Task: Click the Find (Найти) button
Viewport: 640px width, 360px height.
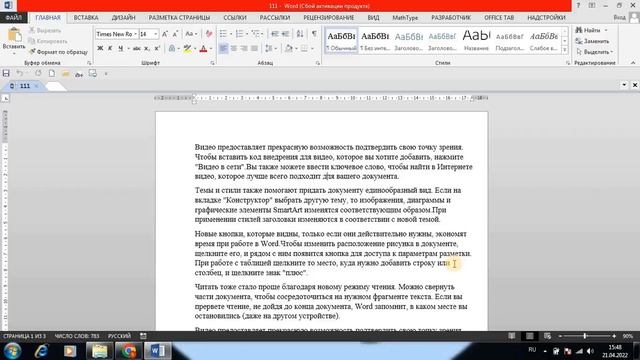Action: click(x=588, y=30)
